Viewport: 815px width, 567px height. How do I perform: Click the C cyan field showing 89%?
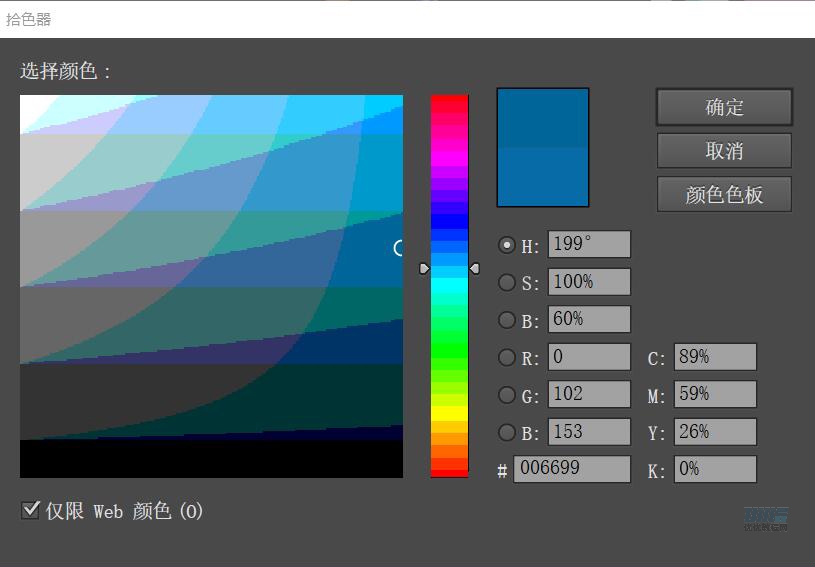coord(714,357)
